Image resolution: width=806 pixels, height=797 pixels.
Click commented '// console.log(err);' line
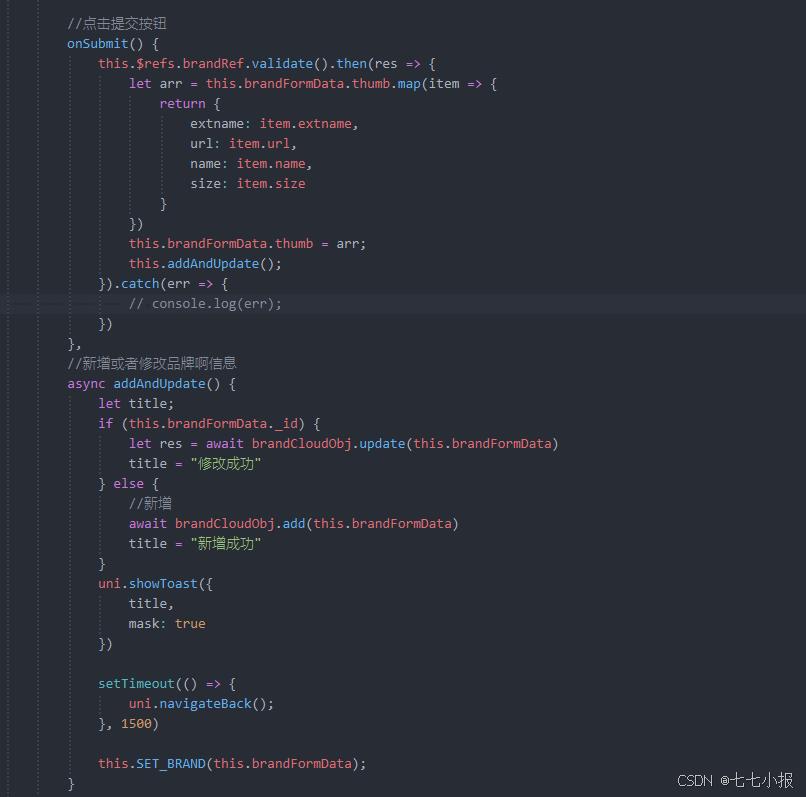(205, 304)
